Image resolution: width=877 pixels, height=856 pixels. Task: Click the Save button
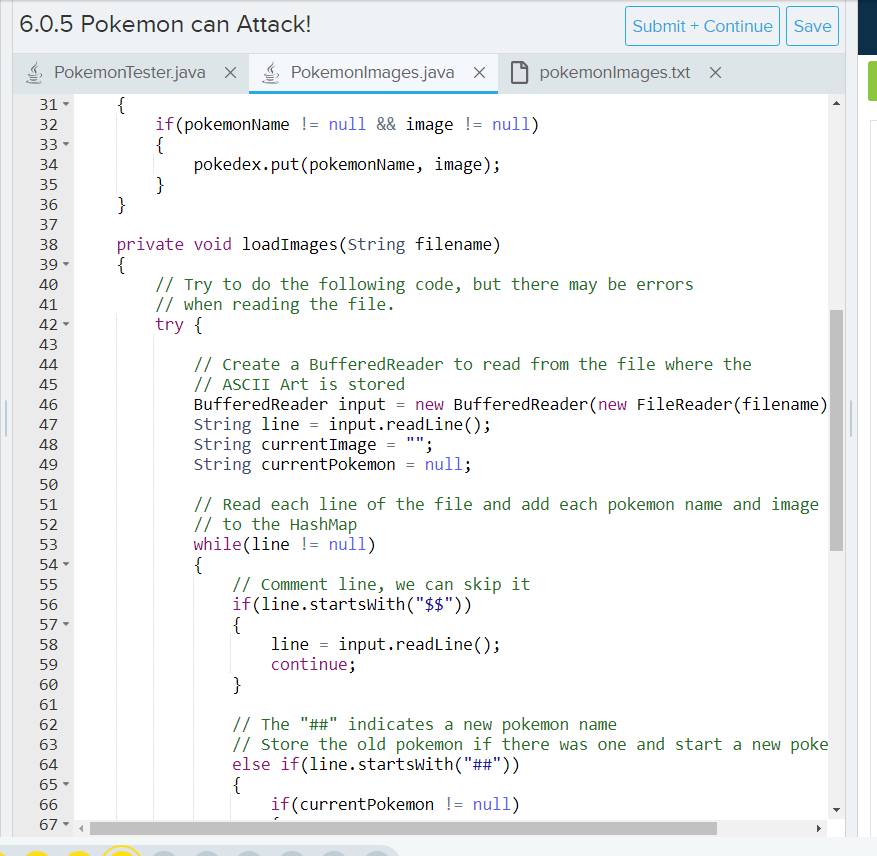(812, 26)
